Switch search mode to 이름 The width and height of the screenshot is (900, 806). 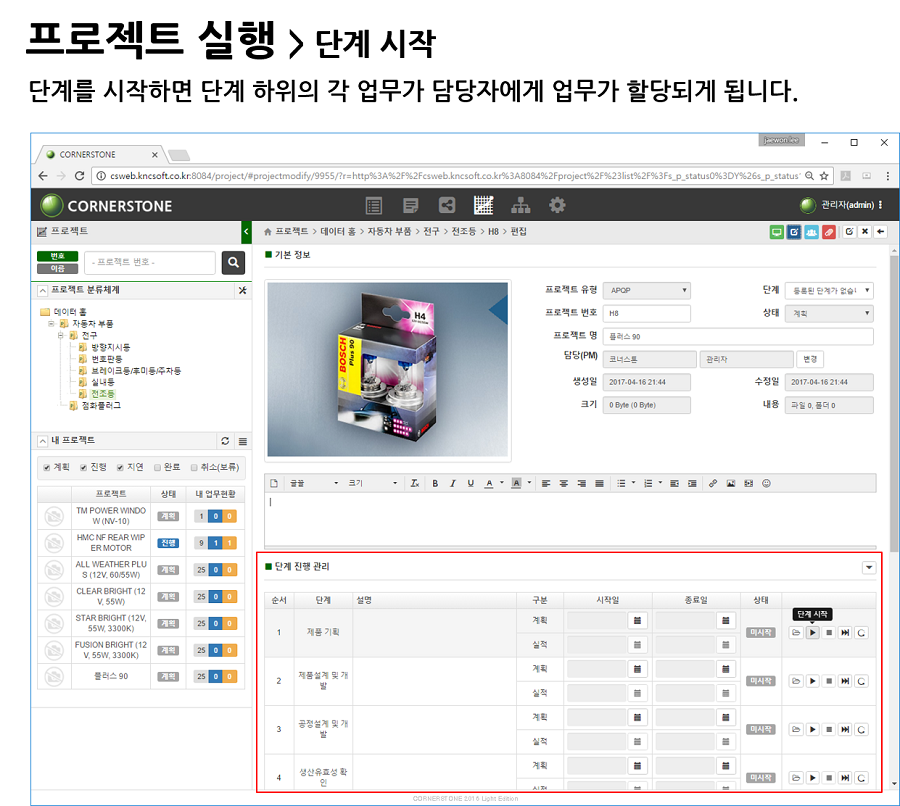[x=57, y=269]
